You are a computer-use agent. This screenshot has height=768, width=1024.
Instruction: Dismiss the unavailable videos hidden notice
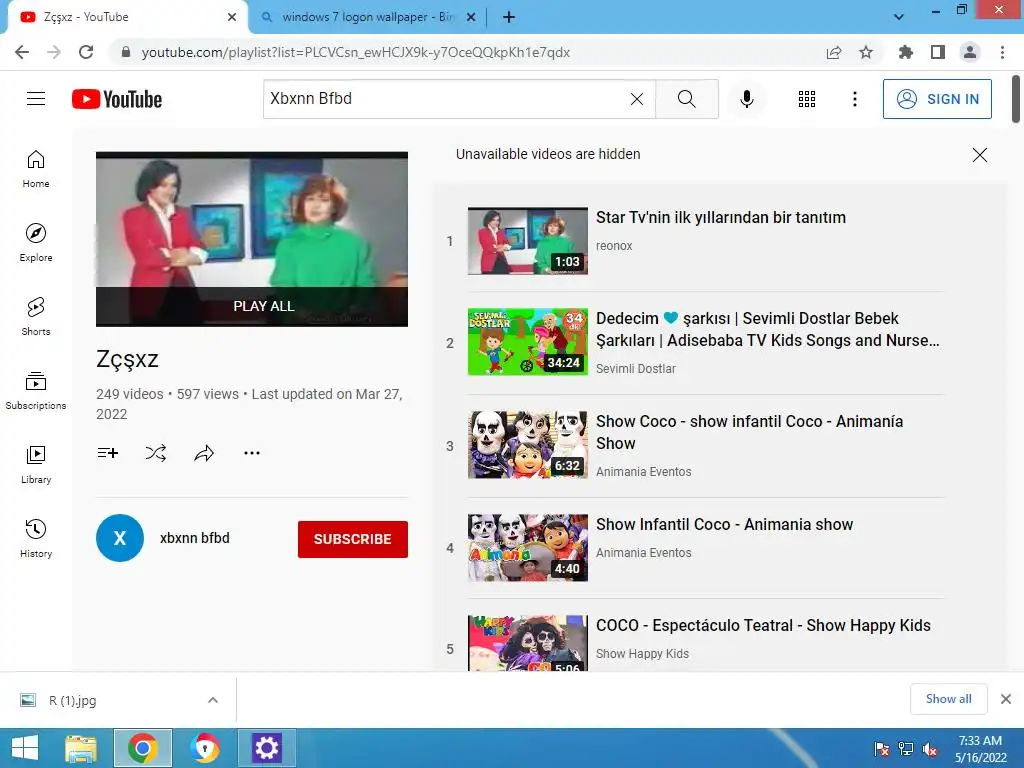980,155
